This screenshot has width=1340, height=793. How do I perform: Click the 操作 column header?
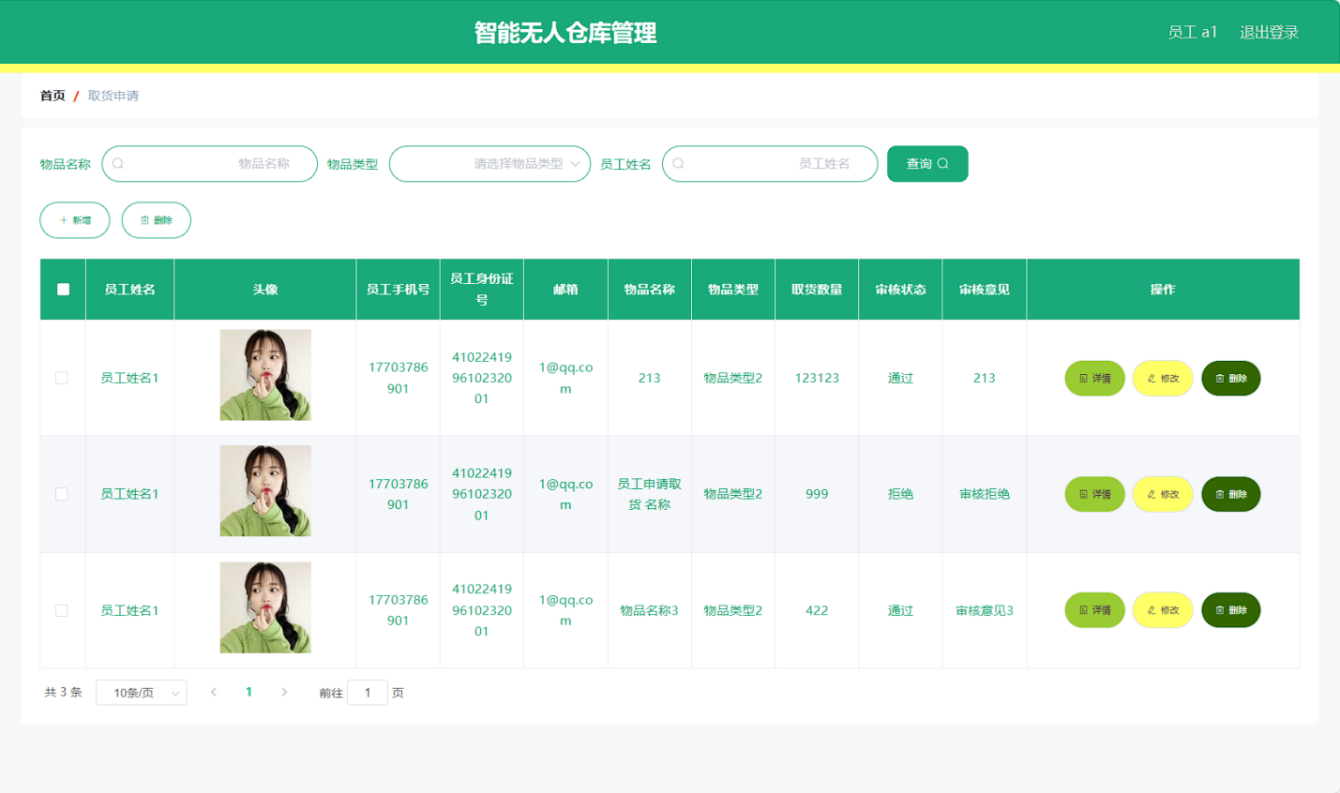[1163, 289]
